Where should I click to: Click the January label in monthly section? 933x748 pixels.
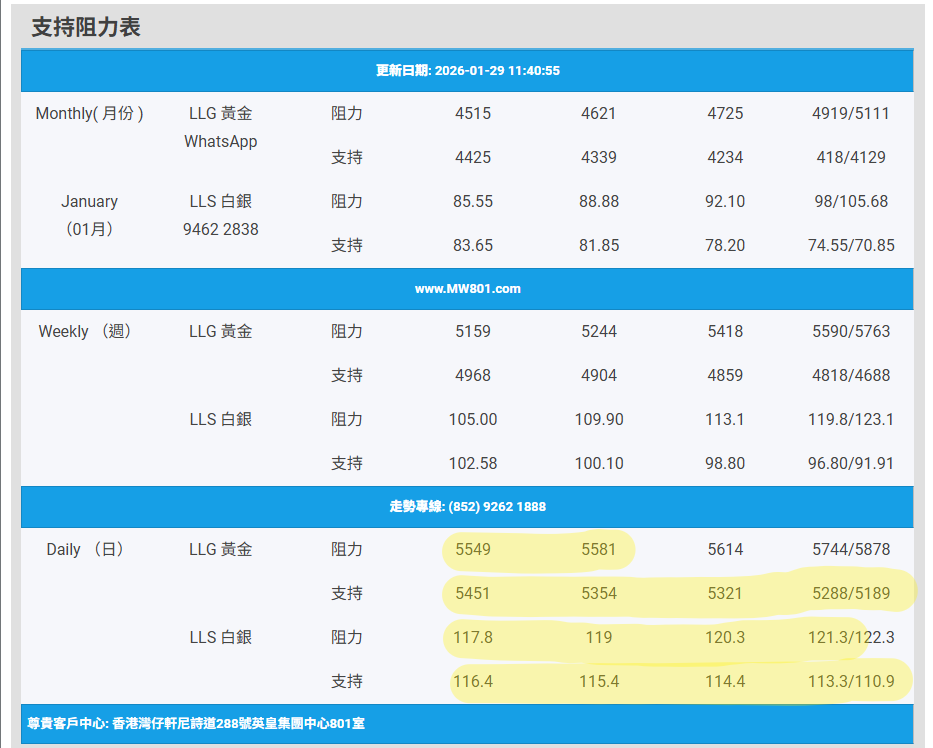90,202
